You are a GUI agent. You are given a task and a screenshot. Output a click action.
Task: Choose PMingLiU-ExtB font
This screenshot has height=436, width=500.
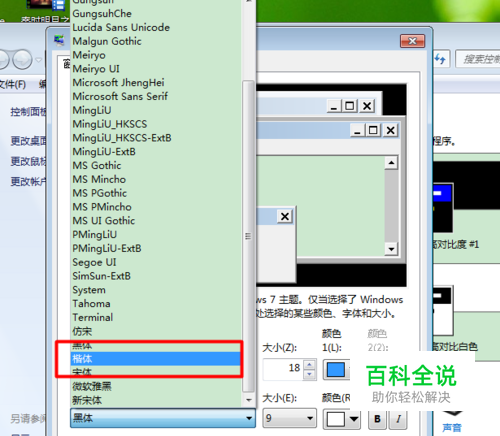pyautogui.click(x=156, y=249)
